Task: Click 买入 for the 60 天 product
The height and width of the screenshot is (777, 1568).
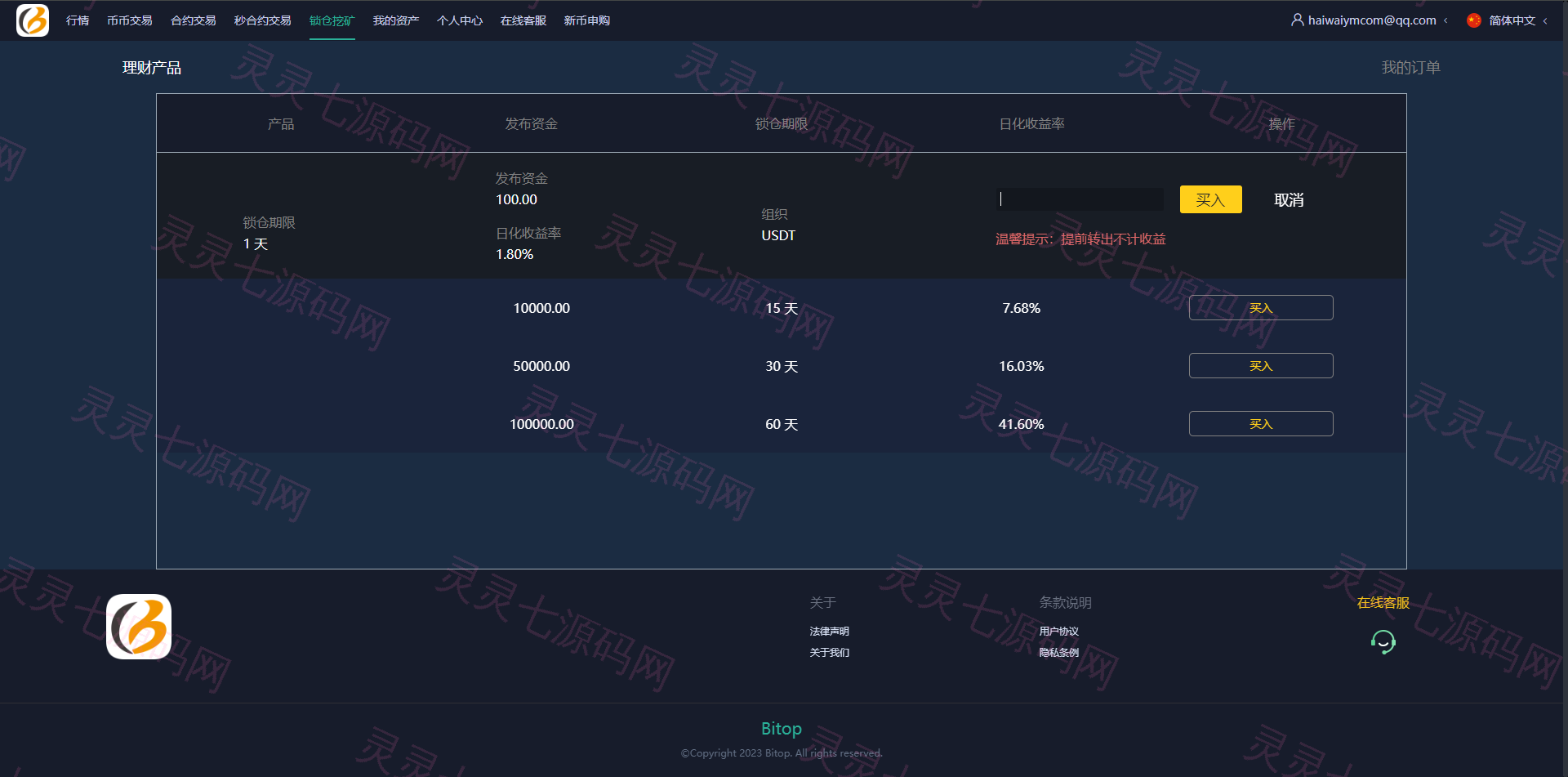Action: coord(1261,424)
